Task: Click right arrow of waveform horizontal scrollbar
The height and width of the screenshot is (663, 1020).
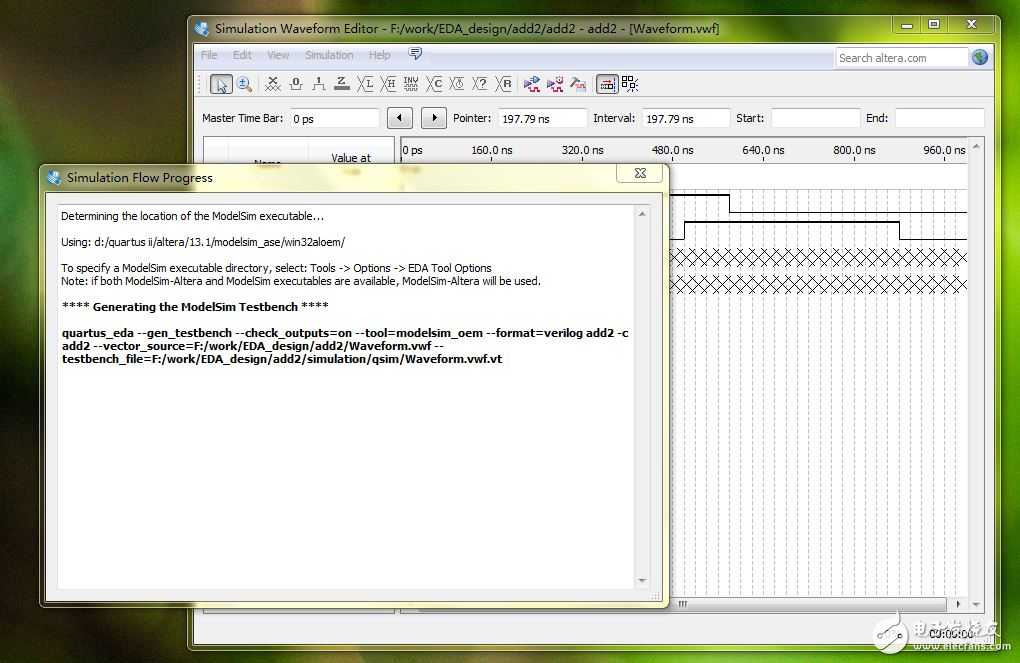Action: tap(958, 604)
